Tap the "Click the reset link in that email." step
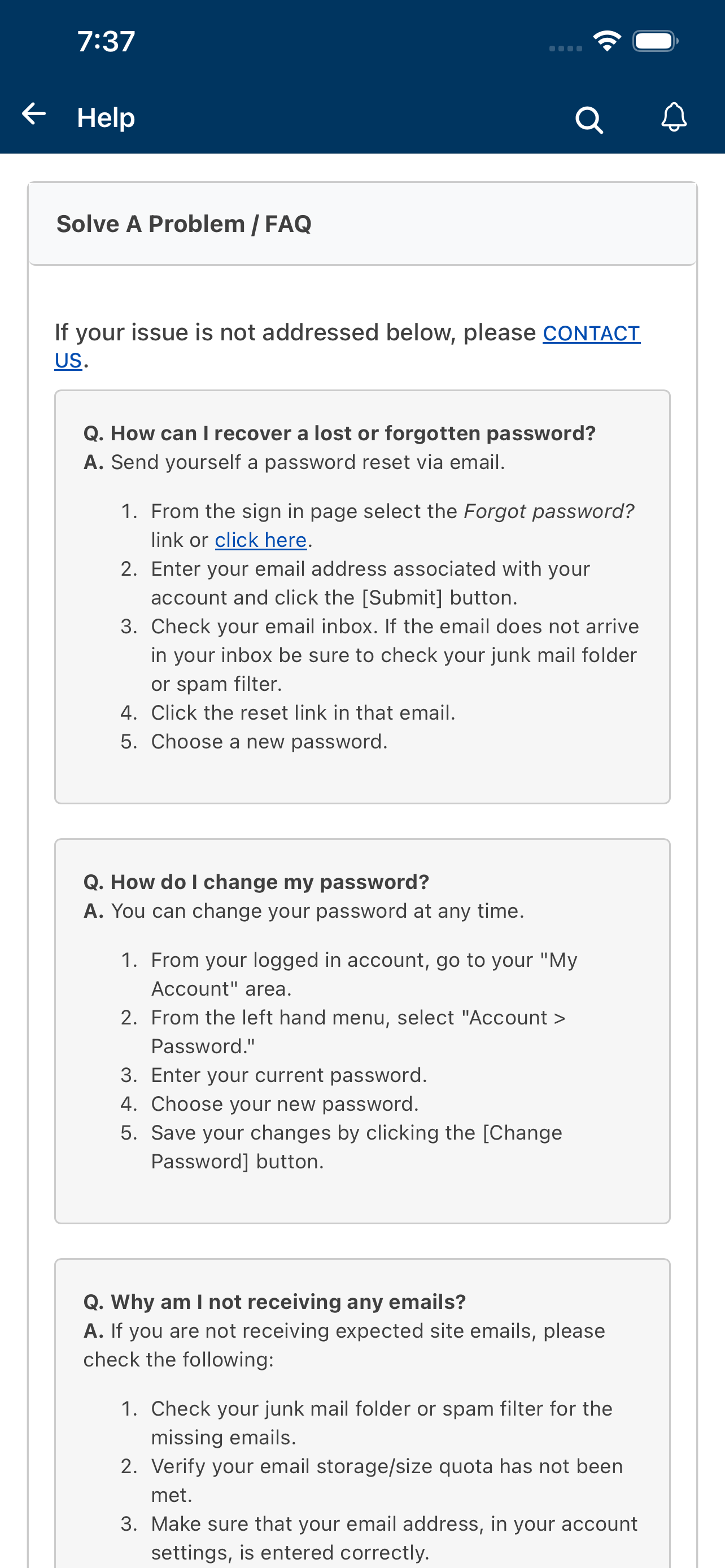Image resolution: width=725 pixels, height=1568 pixels. click(303, 713)
